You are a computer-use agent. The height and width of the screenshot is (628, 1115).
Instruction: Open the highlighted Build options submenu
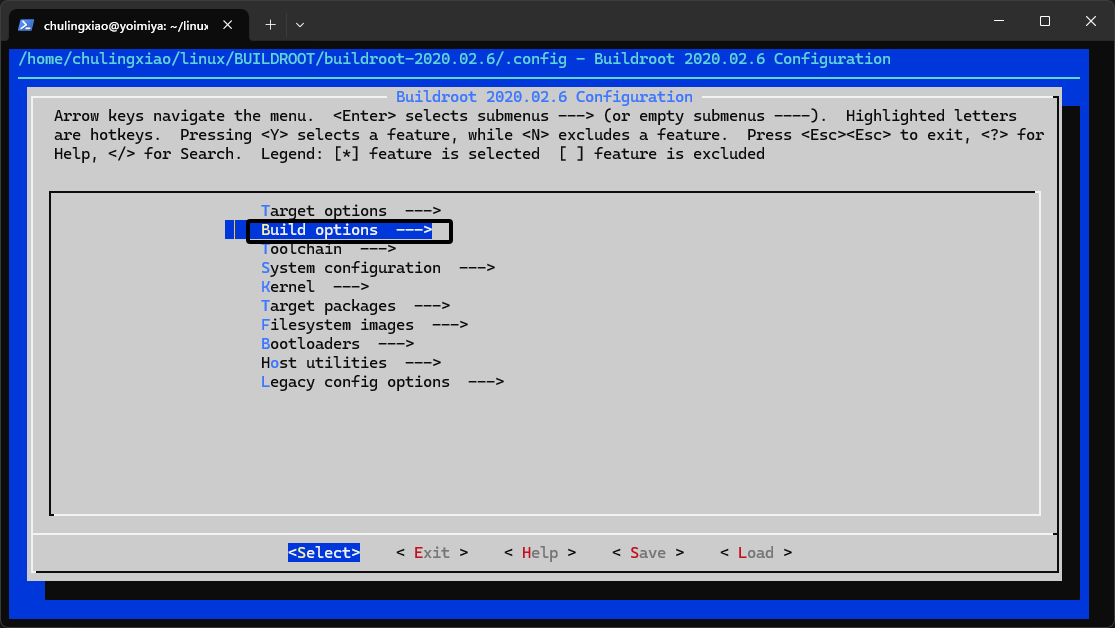click(x=346, y=230)
